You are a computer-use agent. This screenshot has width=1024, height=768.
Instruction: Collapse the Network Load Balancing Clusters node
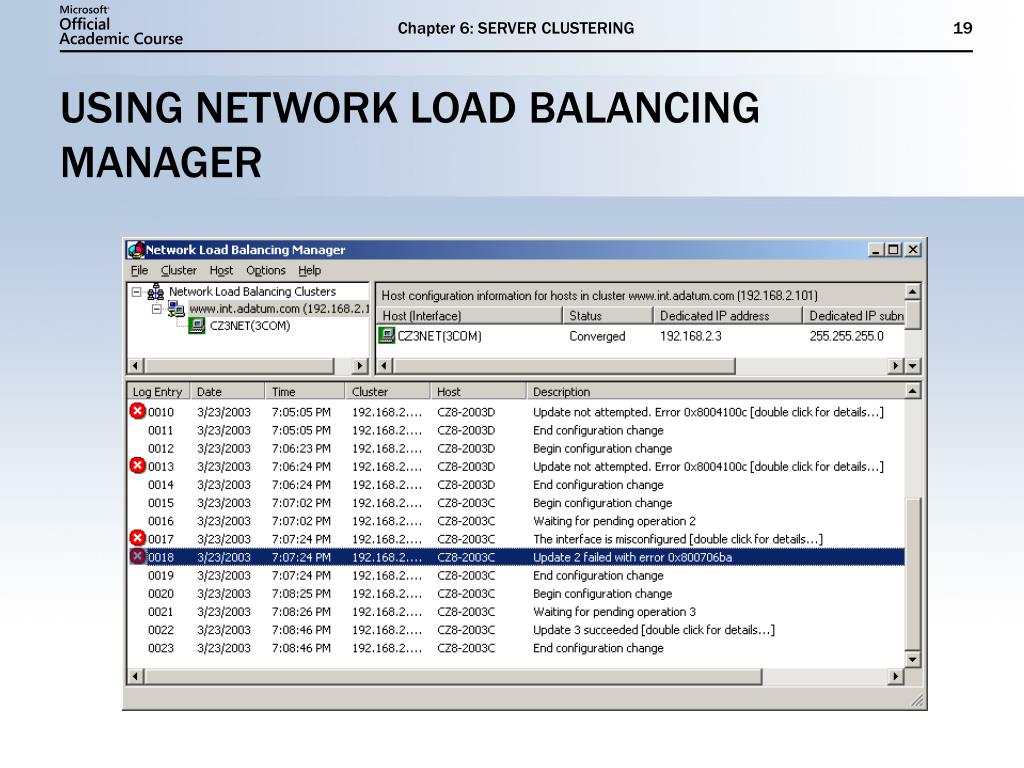tap(136, 292)
